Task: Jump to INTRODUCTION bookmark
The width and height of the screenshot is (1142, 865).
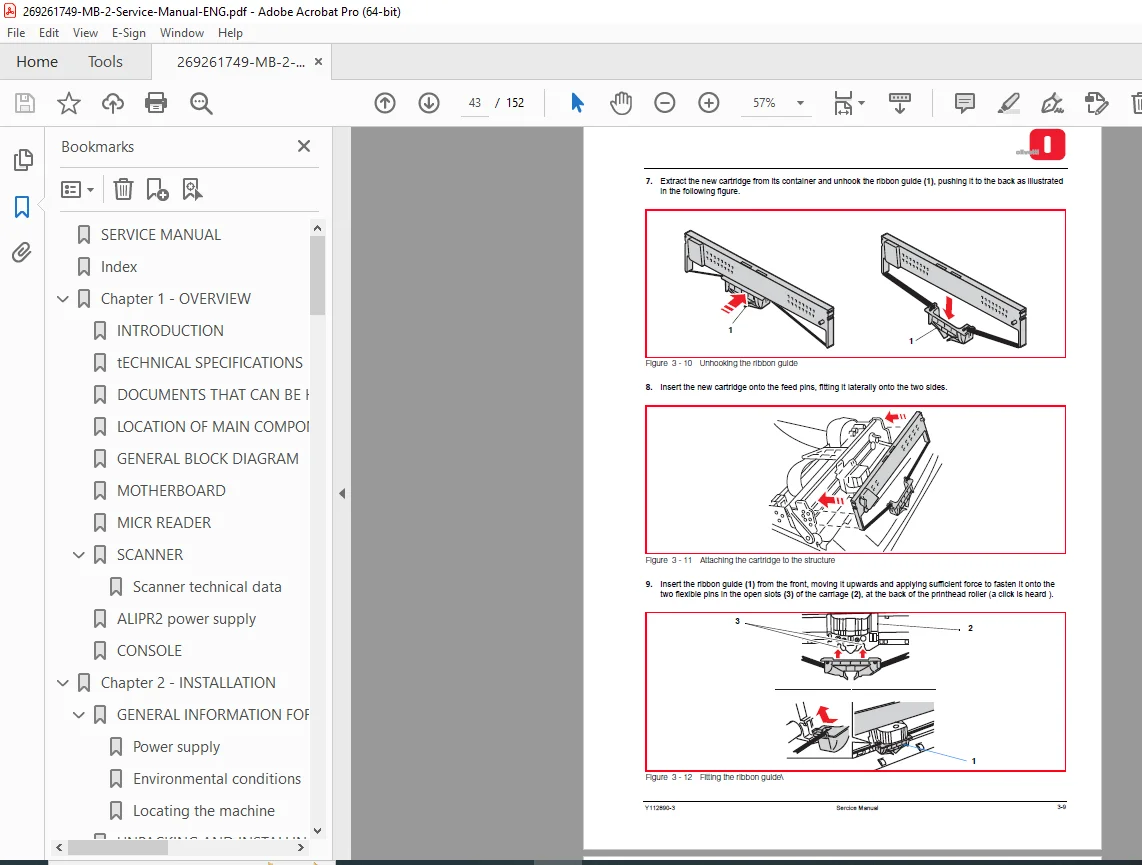Action: pos(170,331)
